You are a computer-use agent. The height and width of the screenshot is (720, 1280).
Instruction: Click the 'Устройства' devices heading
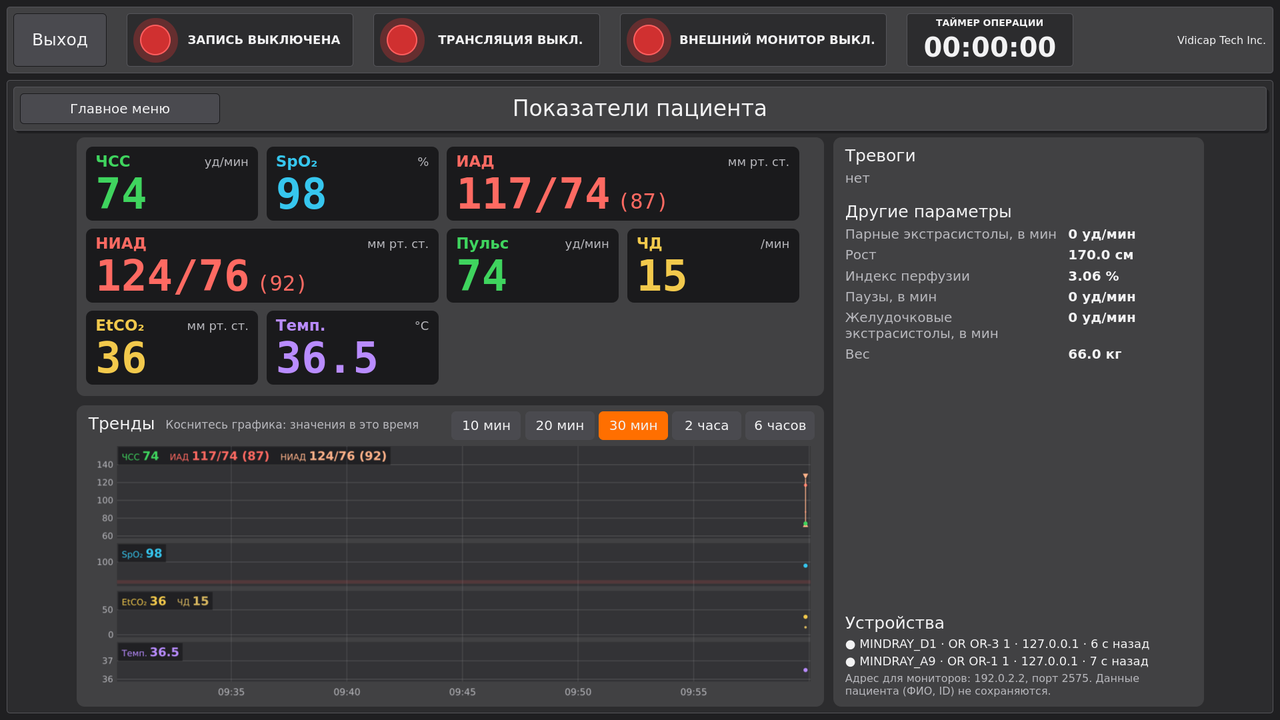[x=894, y=623]
